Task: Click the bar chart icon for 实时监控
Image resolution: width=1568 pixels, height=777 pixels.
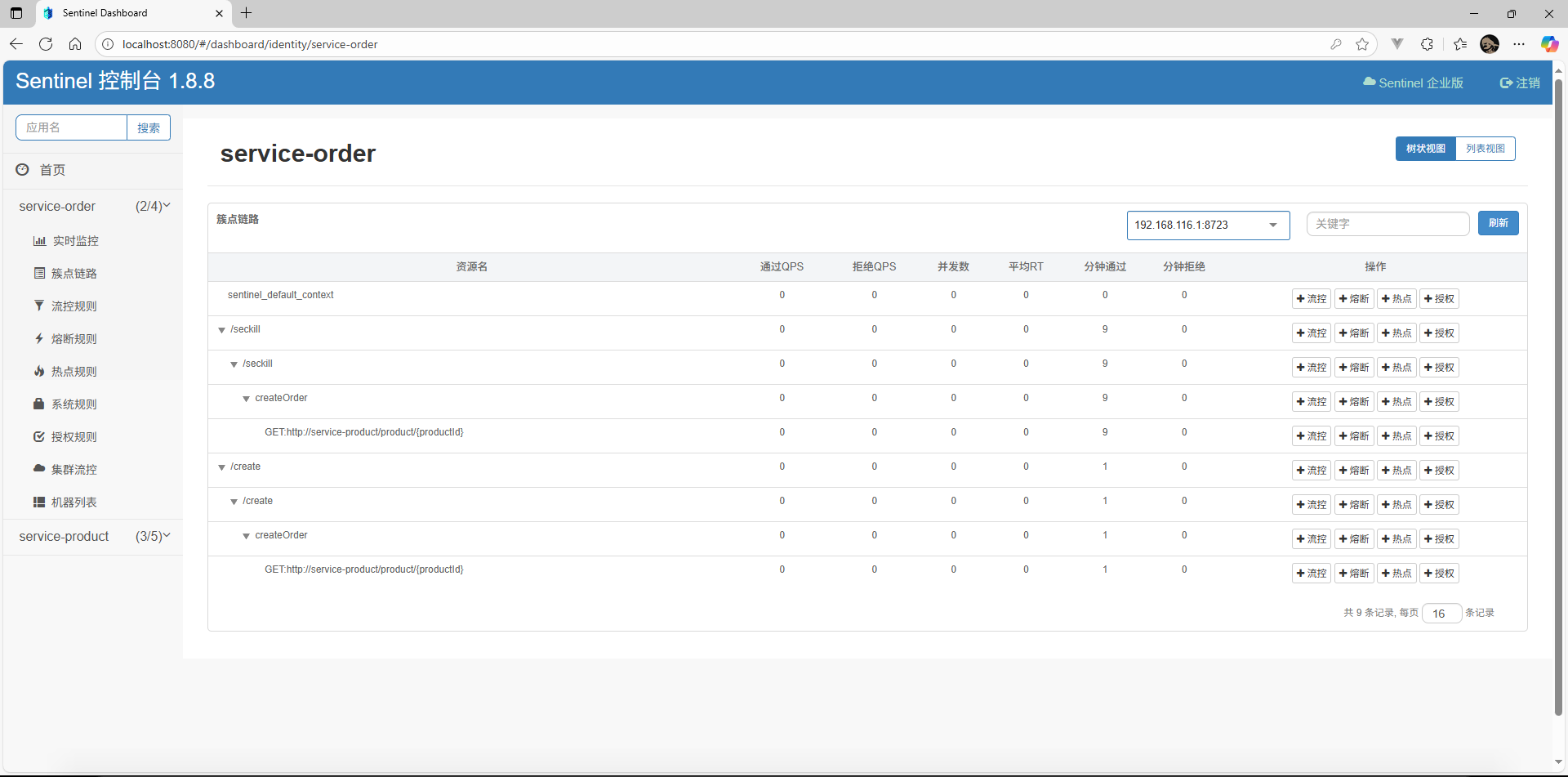Action: coord(39,241)
